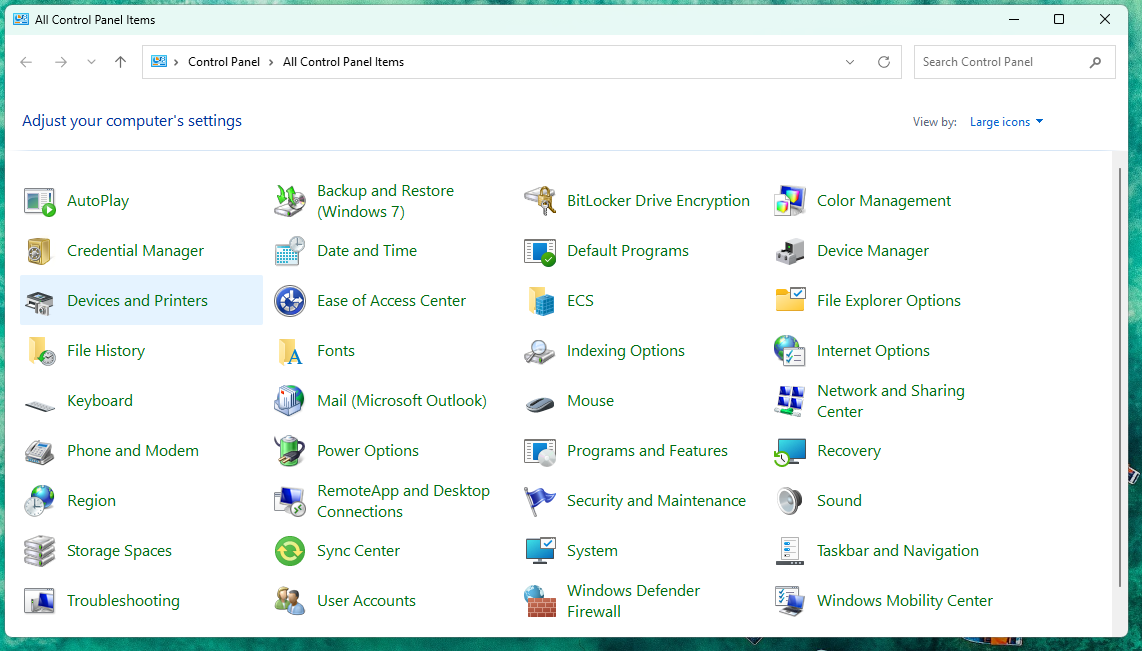Click the File Explorer Options folder icon
This screenshot has width=1142, height=651.
click(x=789, y=300)
